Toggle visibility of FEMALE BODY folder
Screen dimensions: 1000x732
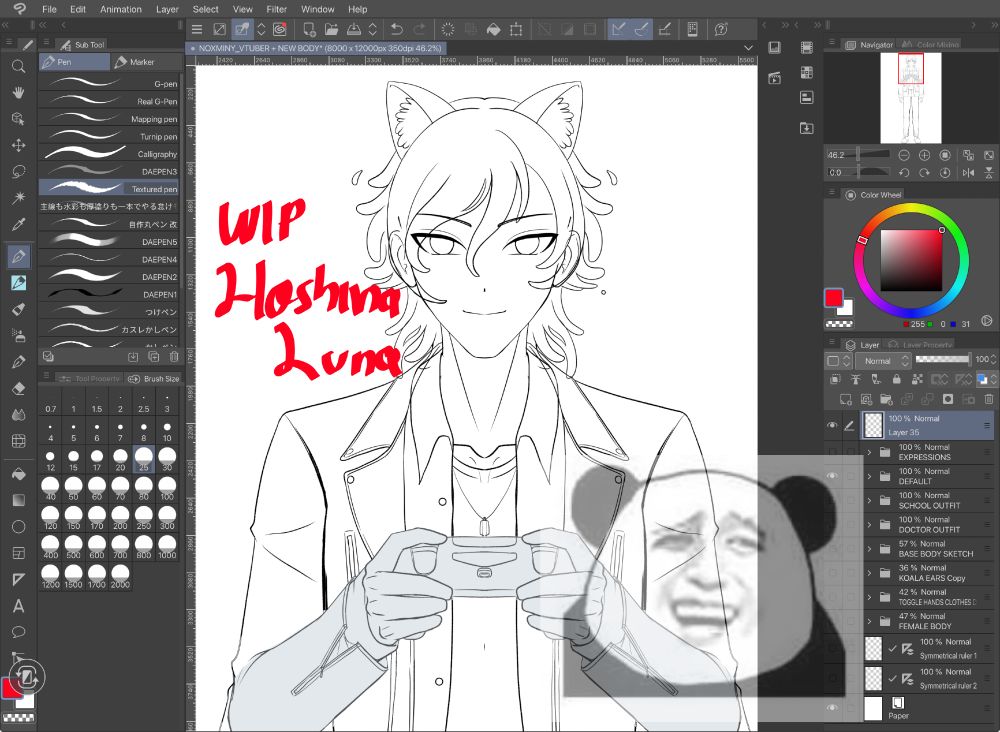[x=832, y=621]
